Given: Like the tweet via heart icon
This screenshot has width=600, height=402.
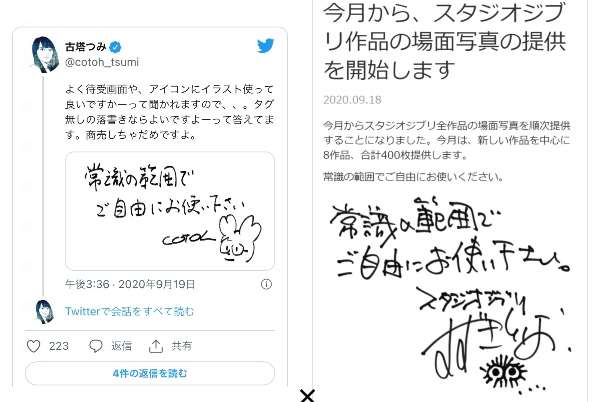Looking at the screenshot, I should pyautogui.click(x=33, y=346).
